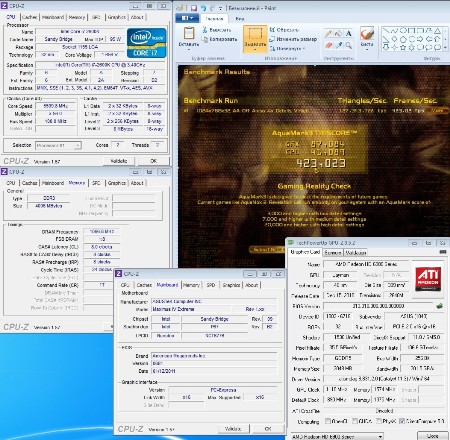
Task: Click OK button in top CPU-Z window
Action: tap(153, 161)
